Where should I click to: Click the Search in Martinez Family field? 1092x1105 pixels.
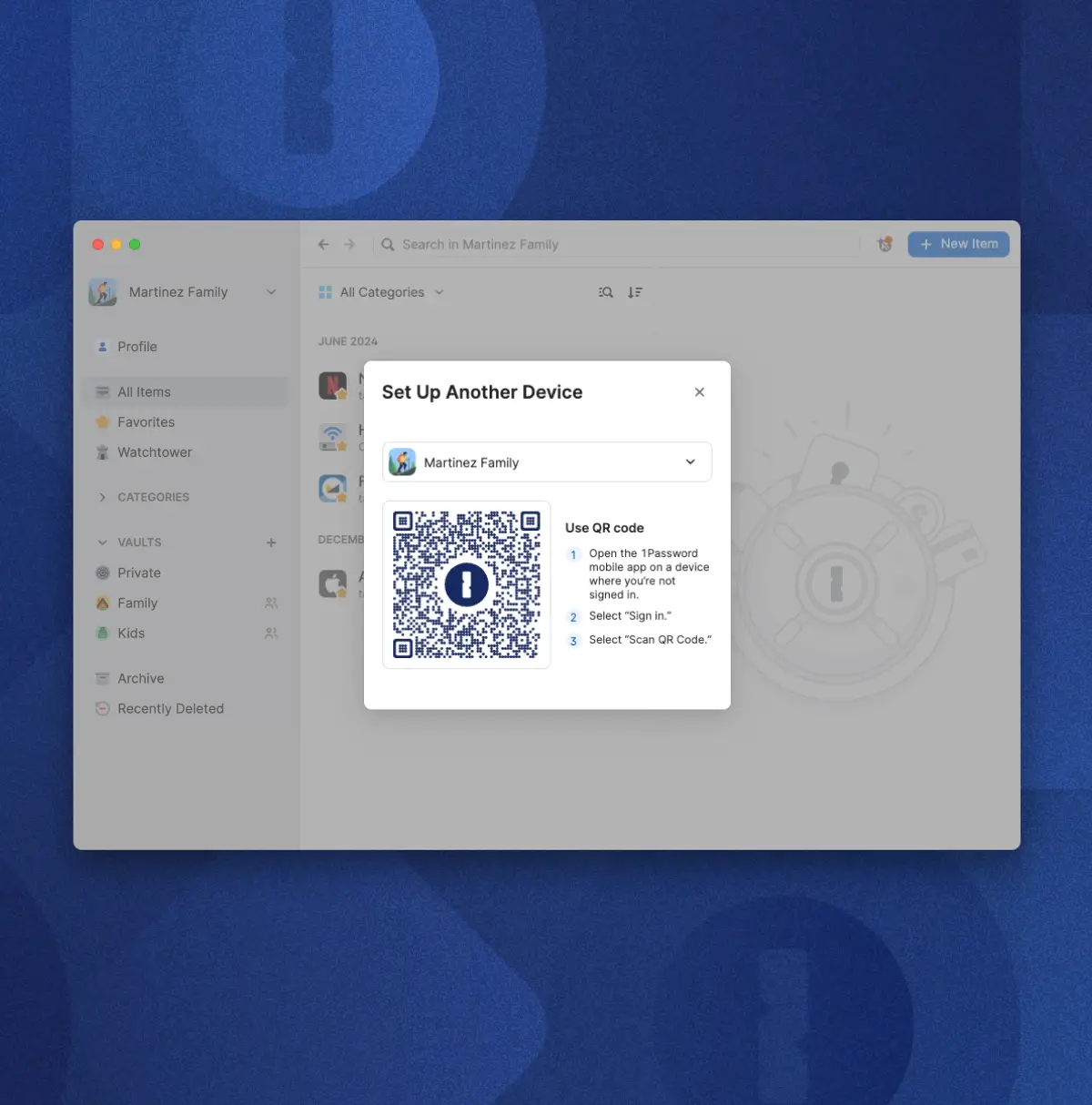coord(619,245)
